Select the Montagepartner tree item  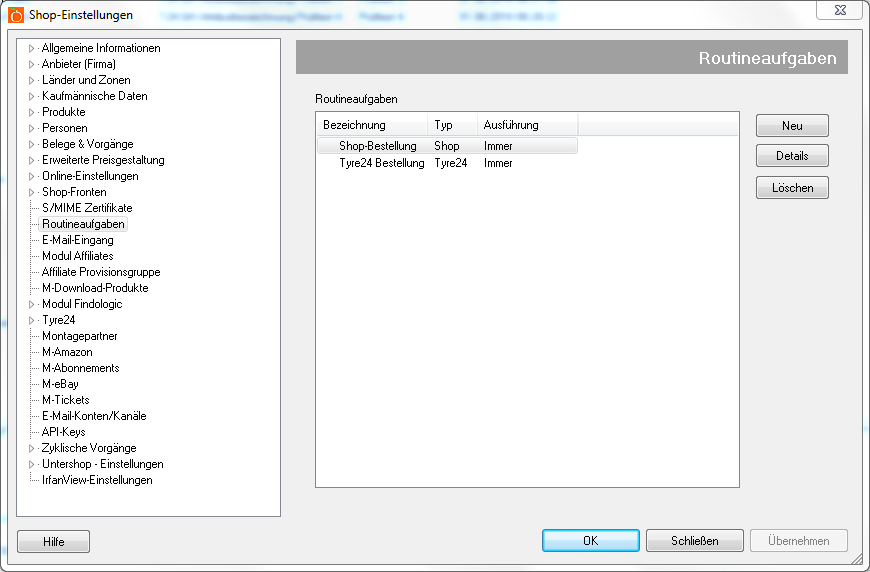coord(79,336)
